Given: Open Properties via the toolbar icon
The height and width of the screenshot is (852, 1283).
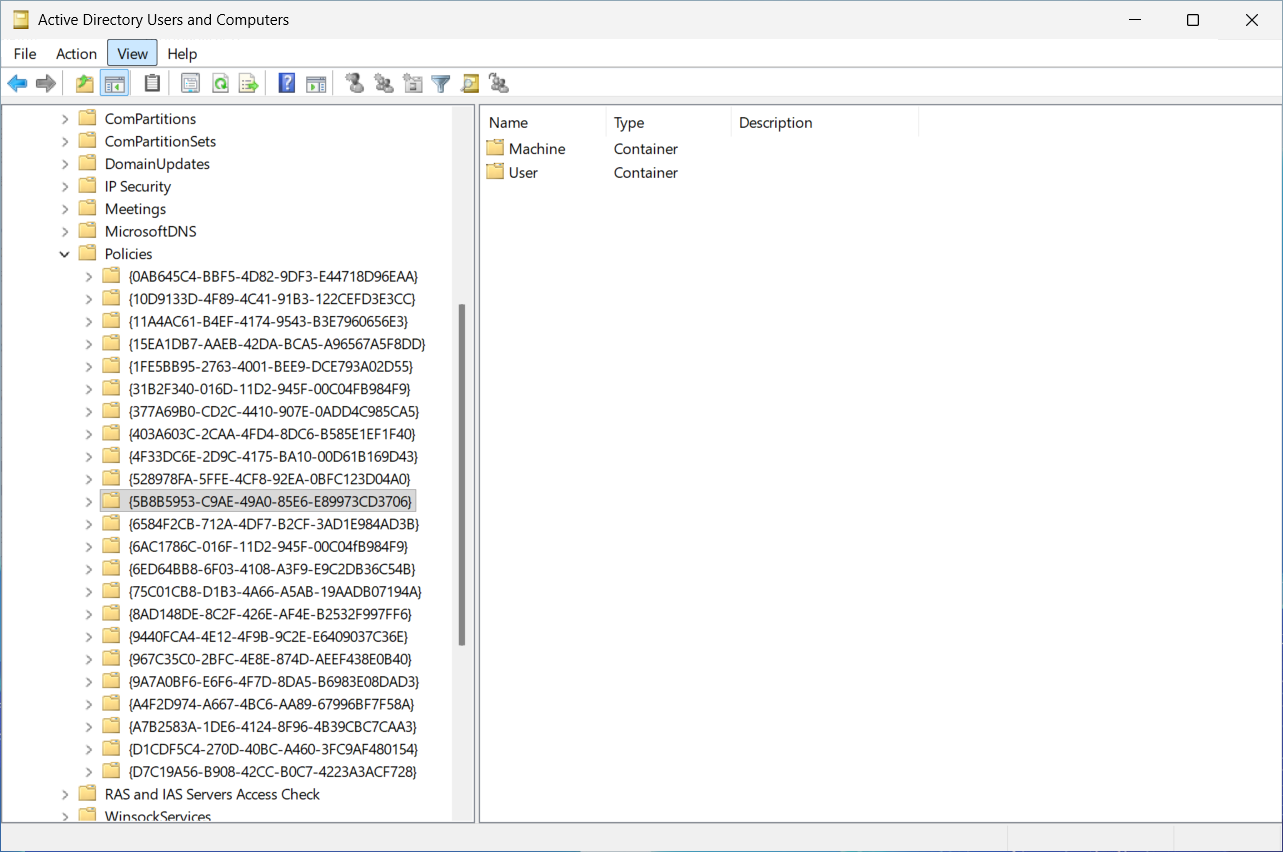Looking at the screenshot, I should (x=190, y=84).
